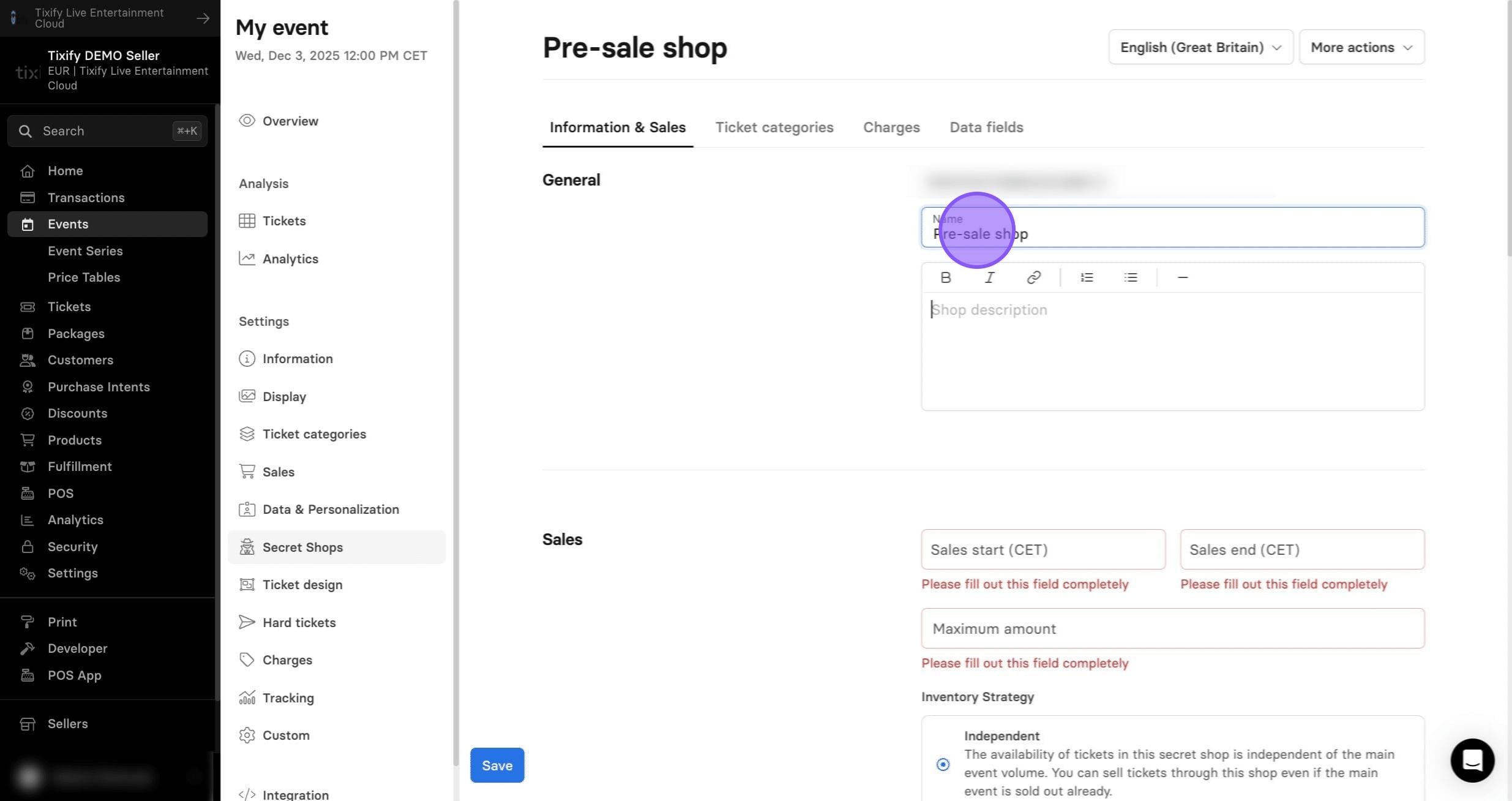Image resolution: width=1512 pixels, height=801 pixels.
Task: Expand the Tixify Live Entertainment Cloud switcher arrow
Action: pyautogui.click(x=203, y=18)
